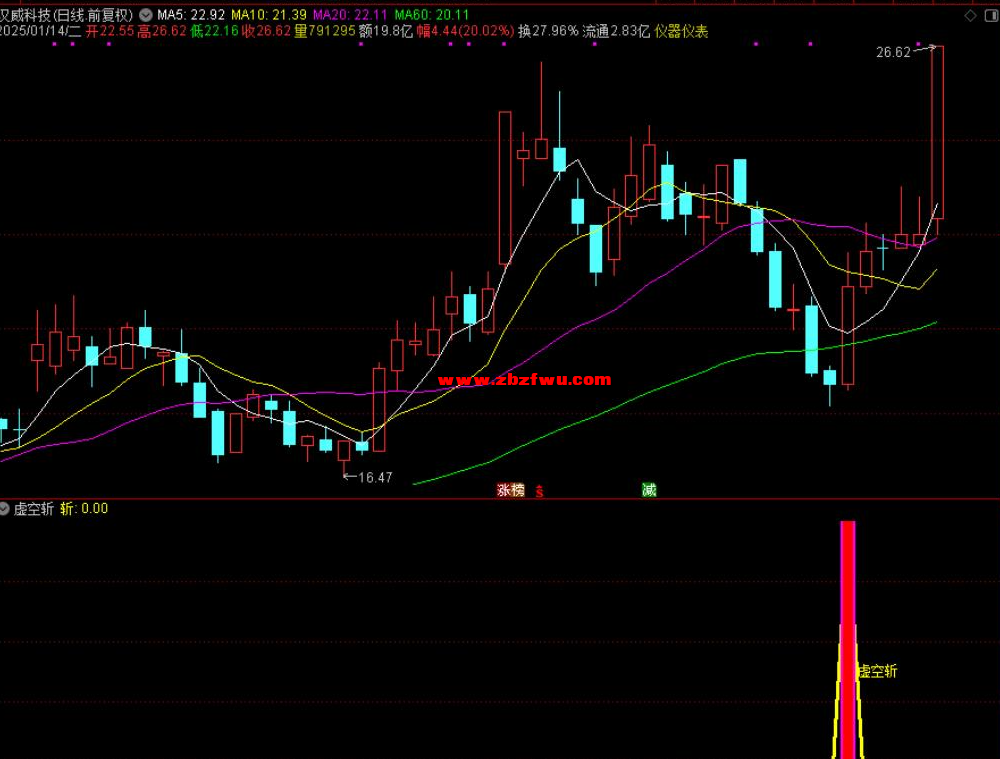Click the high price 高26.62 in header
The image size is (1000, 759).
162,31
